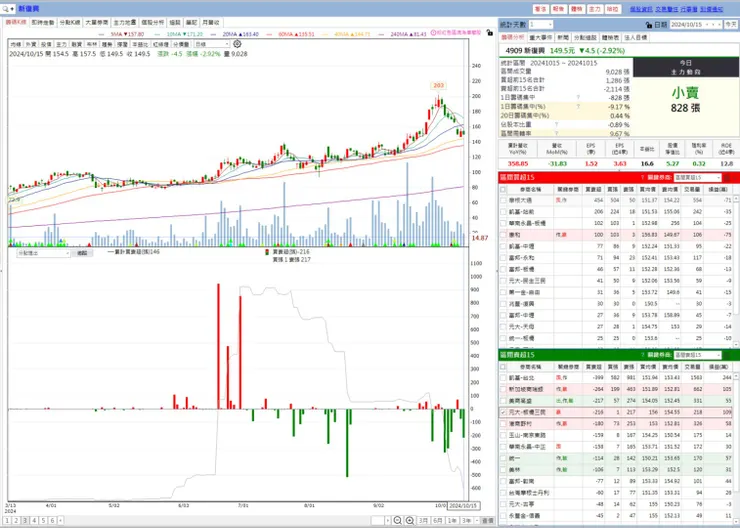Open help question mark in red 買超15 header

(x=642, y=177)
